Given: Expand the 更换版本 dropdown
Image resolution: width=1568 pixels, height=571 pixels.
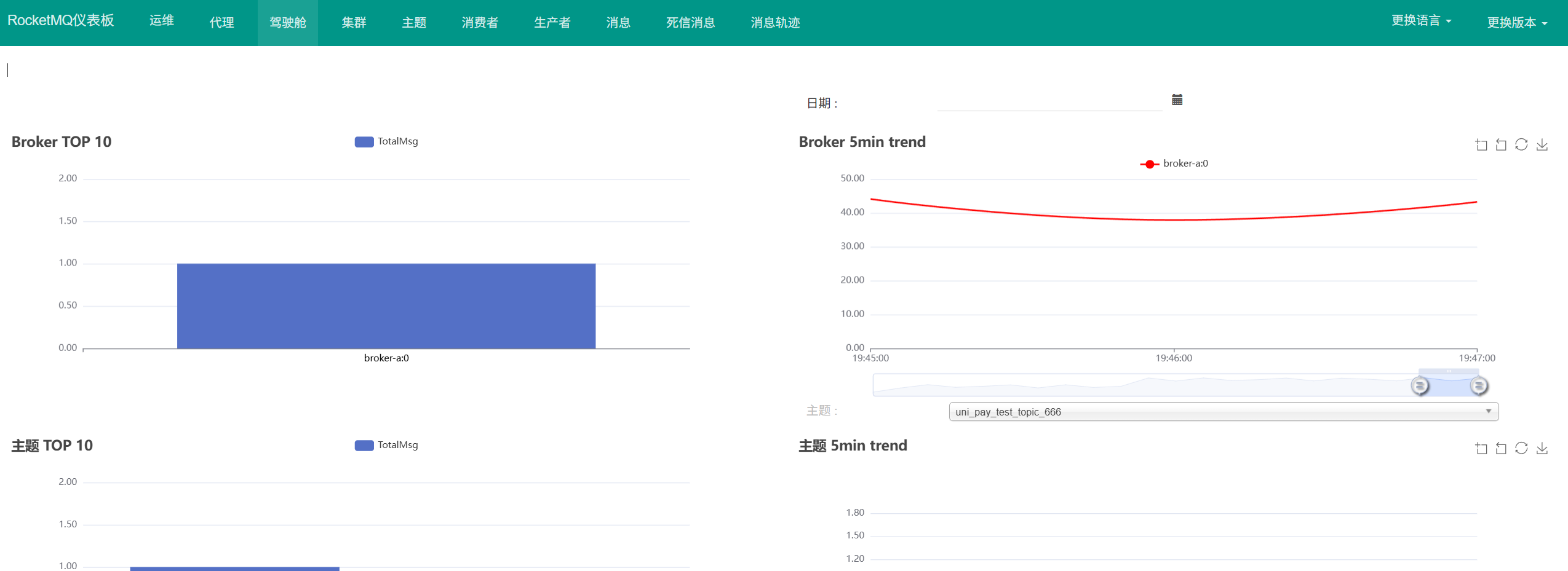Looking at the screenshot, I should [x=1516, y=23].
